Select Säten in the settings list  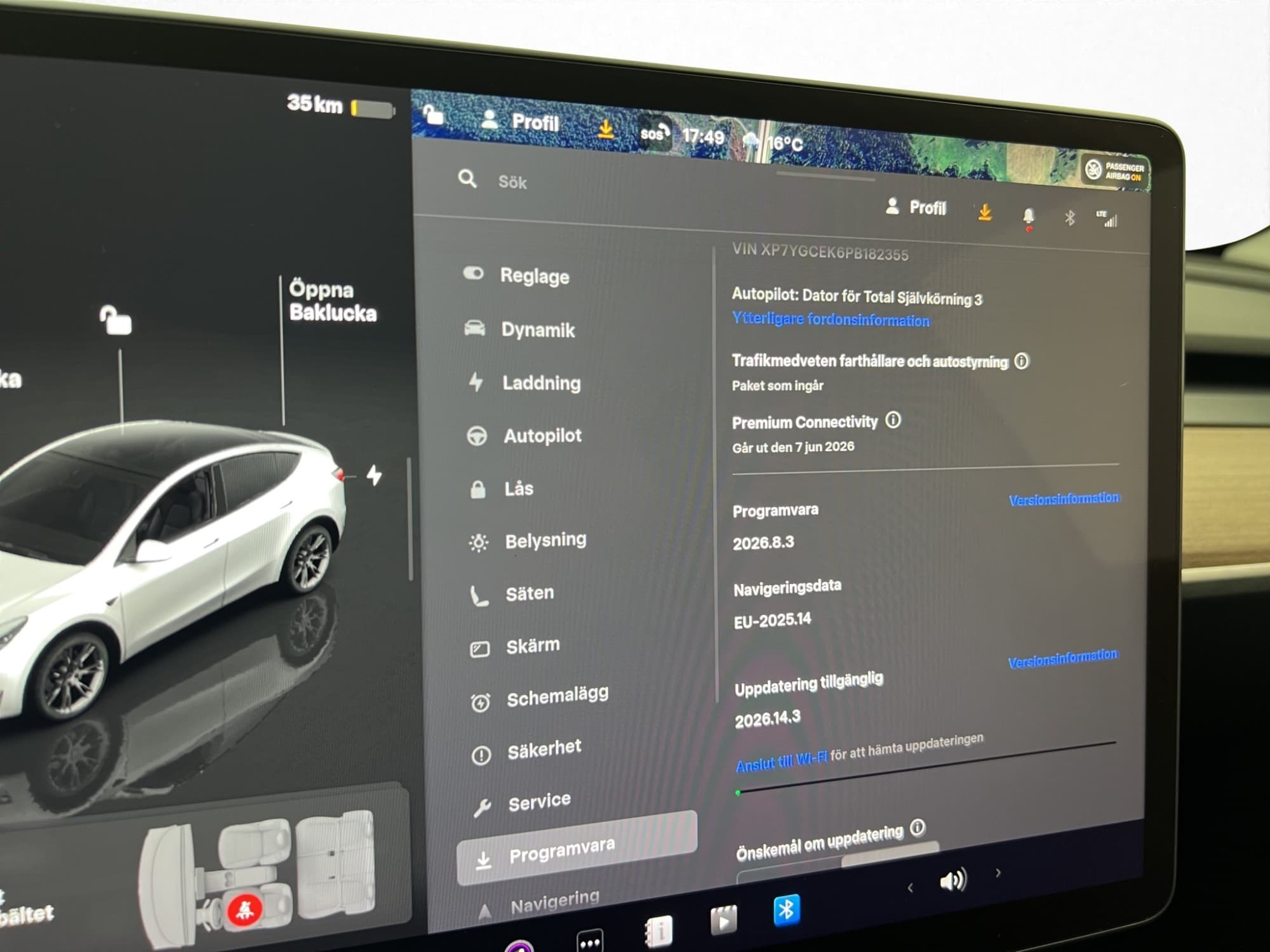[x=511, y=594]
